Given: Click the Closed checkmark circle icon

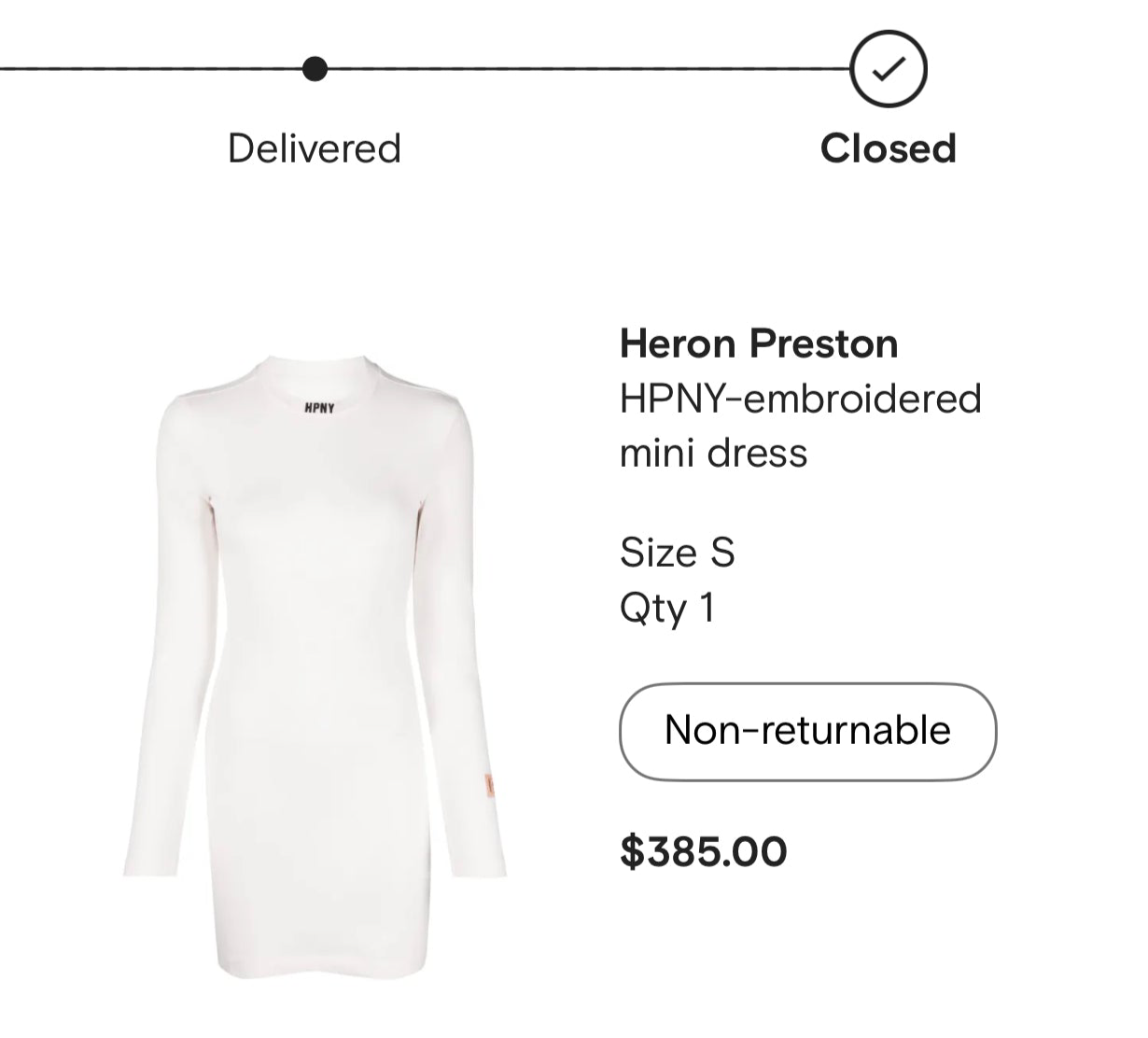Looking at the screenshot, I should 888,69.
